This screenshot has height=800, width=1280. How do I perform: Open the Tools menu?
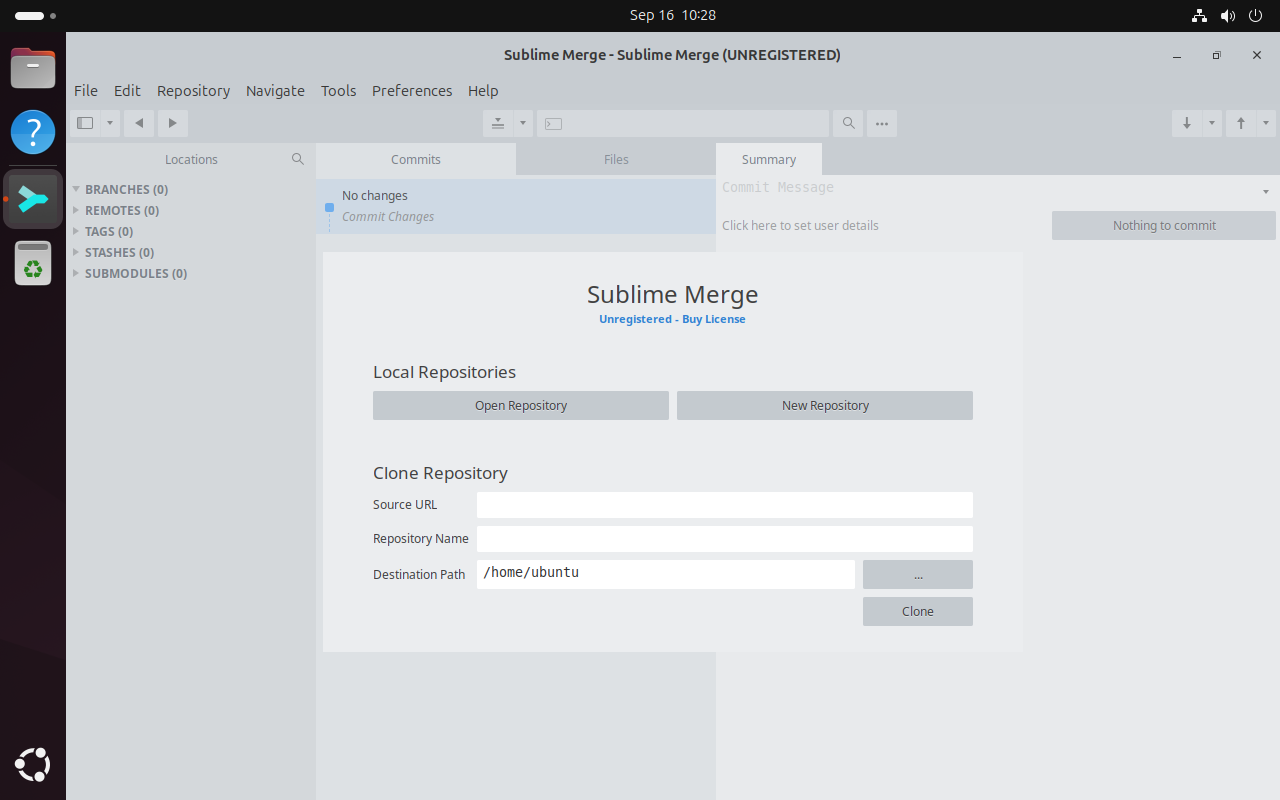[338, 91]
